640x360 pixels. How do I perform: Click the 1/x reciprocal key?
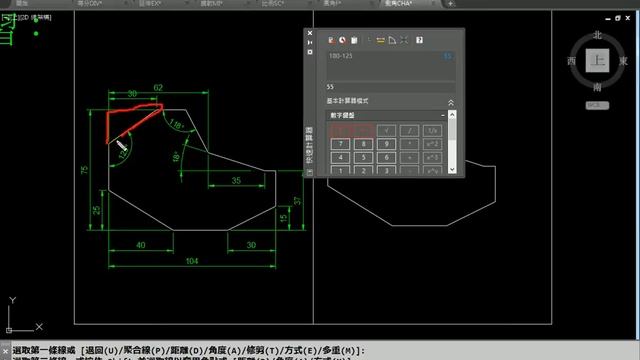coord(432,131)
